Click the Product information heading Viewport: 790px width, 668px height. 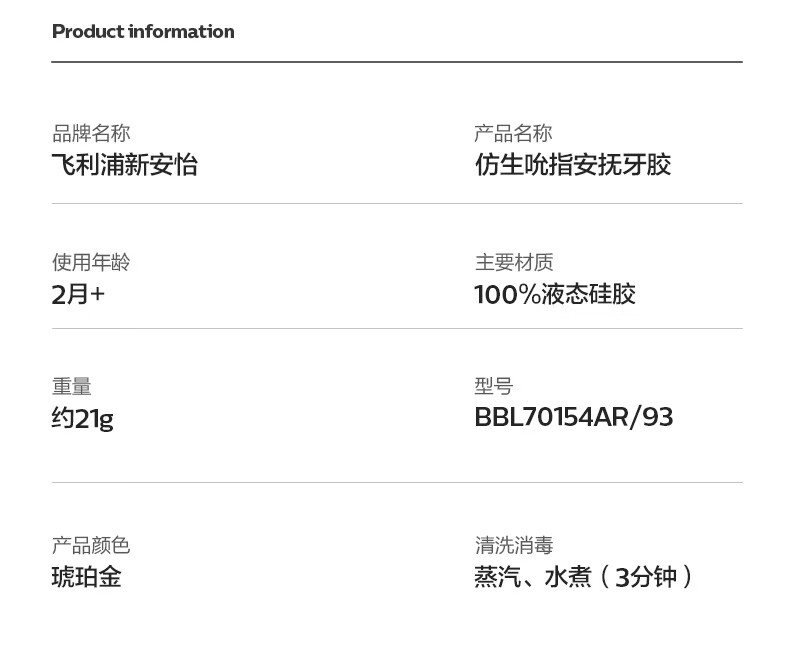143,32
